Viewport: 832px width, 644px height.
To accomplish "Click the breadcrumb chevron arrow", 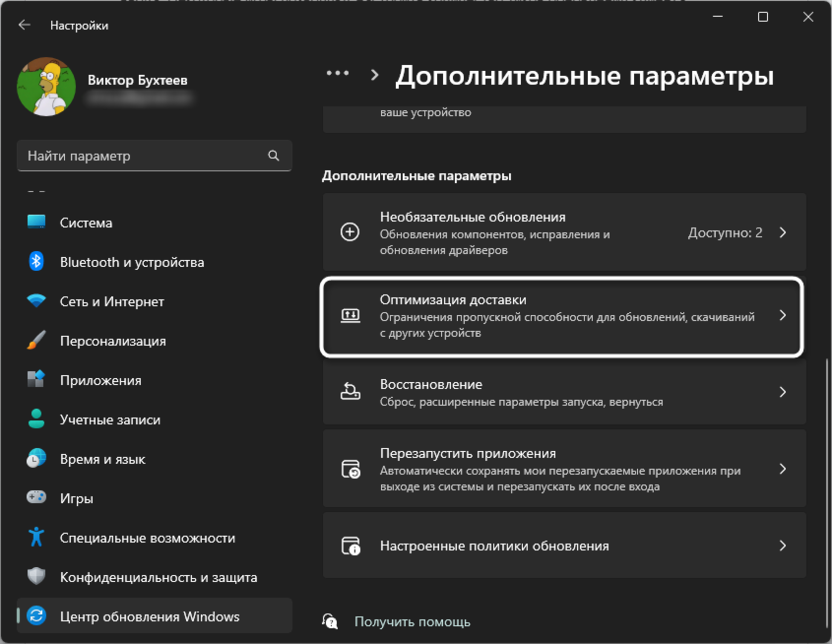I will 375,75.
